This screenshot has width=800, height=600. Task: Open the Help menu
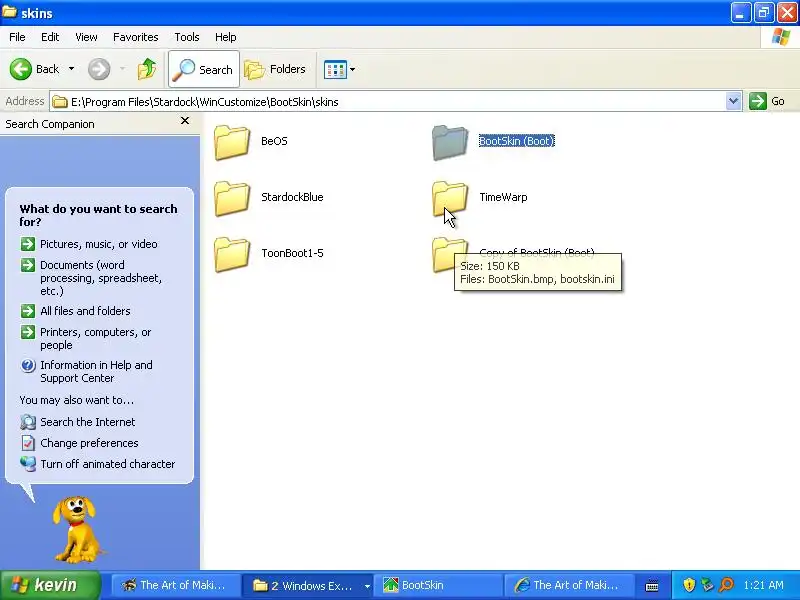(x=226, y=37)
